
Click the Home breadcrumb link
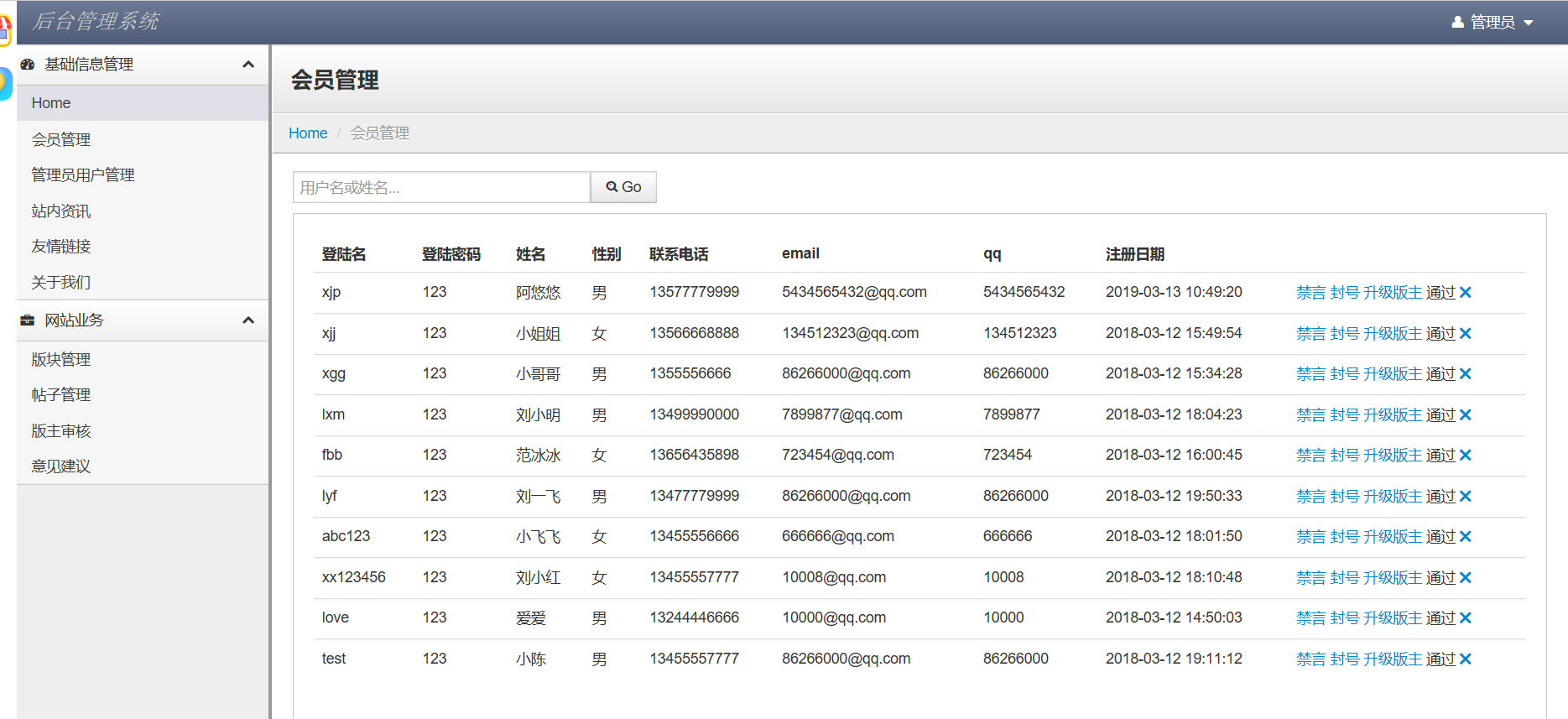(308, 133)
